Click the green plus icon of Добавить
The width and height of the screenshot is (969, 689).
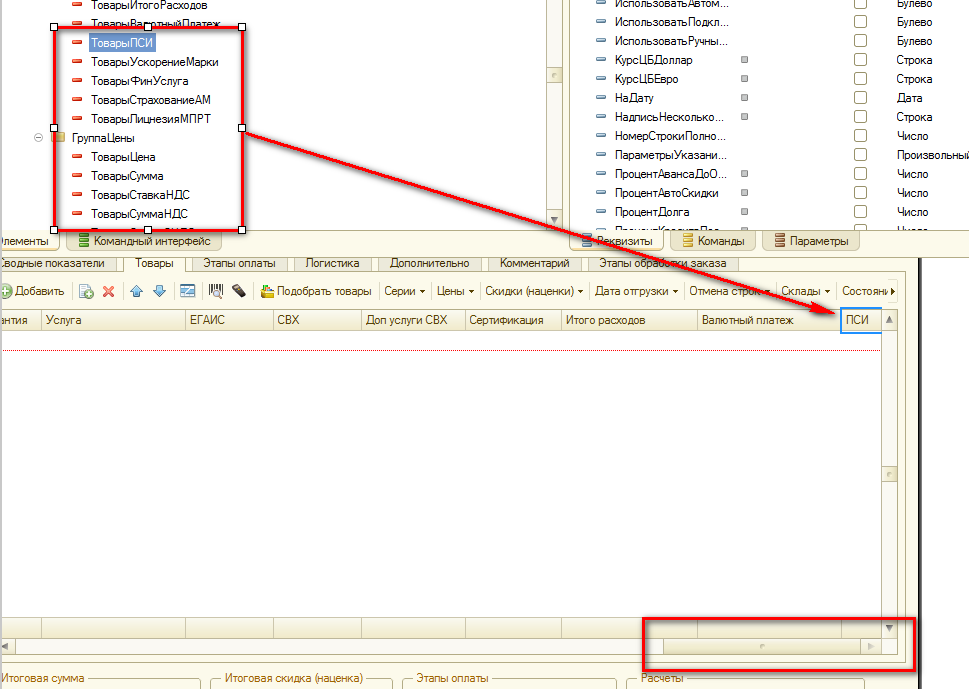(6, 291)
